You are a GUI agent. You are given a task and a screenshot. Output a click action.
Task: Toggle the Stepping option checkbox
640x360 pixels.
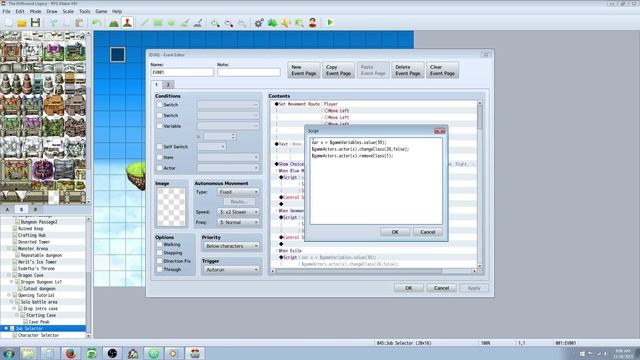[160, 253]
